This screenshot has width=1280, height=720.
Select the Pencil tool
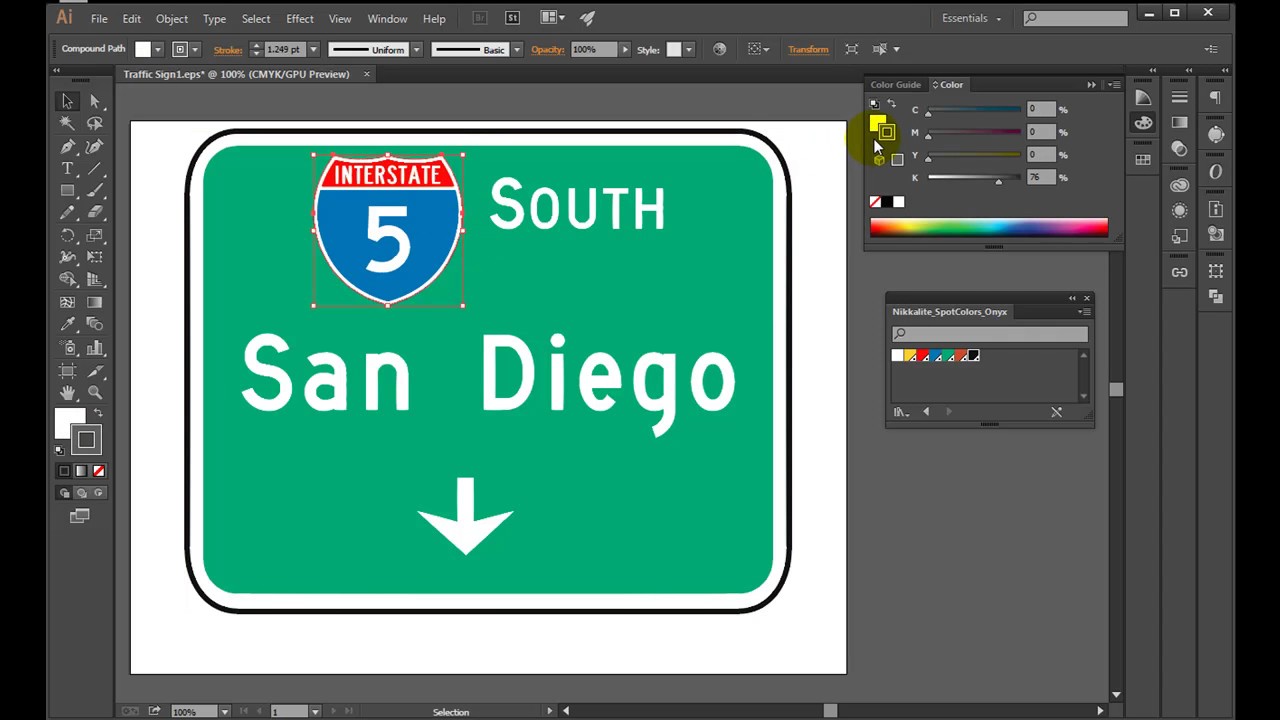[67, 213]
